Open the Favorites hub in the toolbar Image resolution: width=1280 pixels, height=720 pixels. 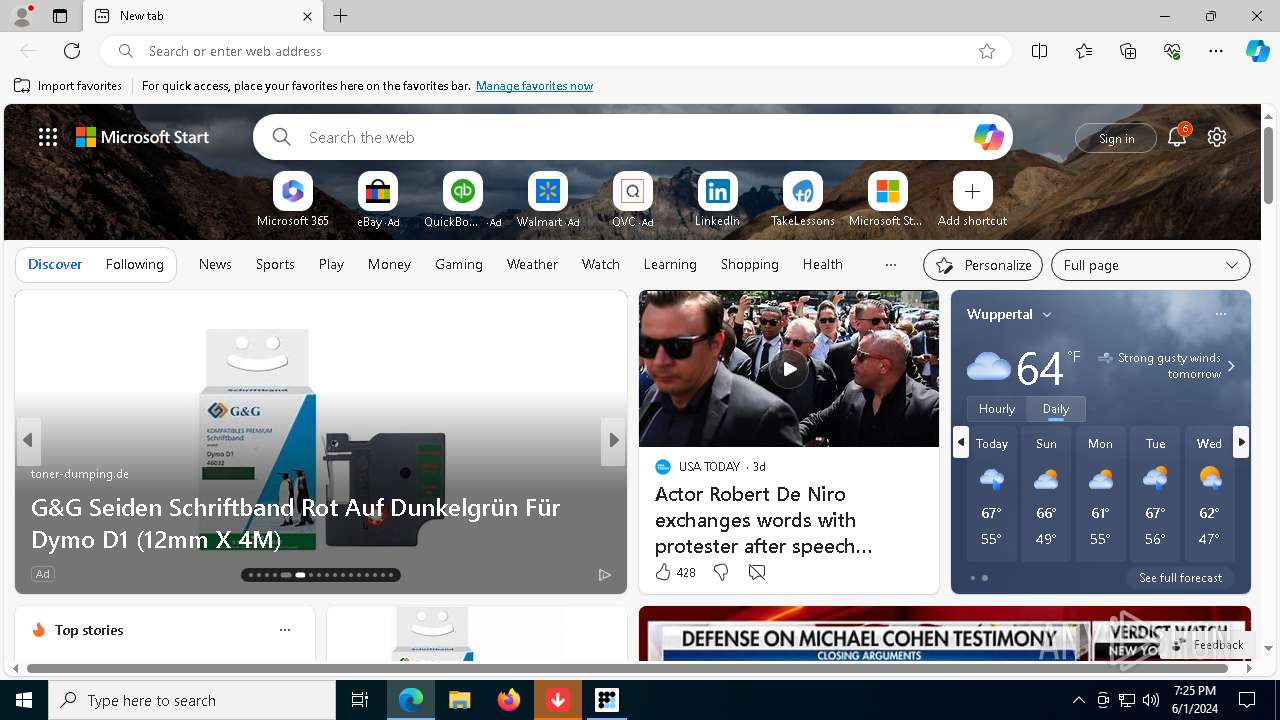[x=1084, y=51]
